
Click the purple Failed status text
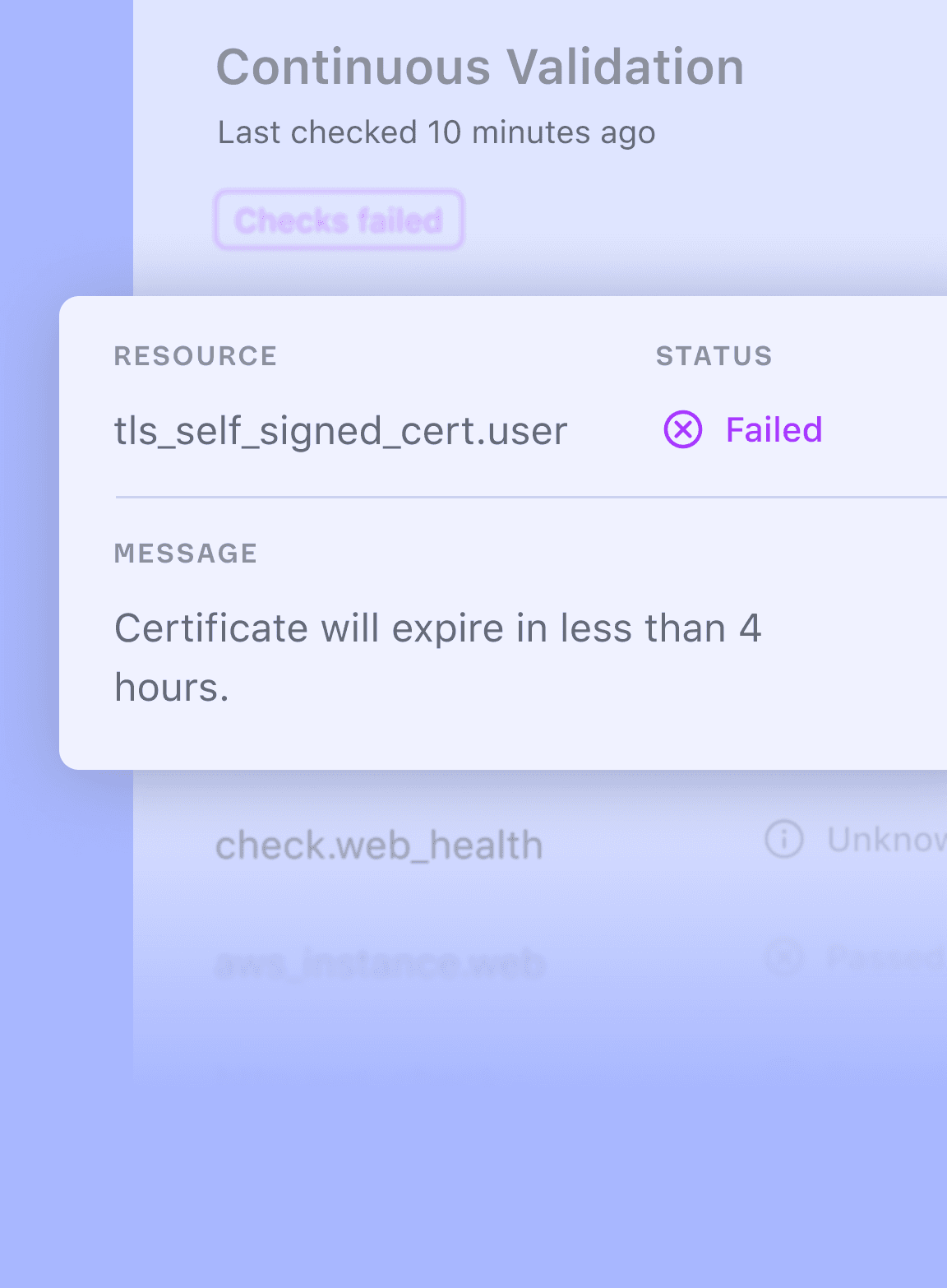pyautogui.click(x=774, y=430)
